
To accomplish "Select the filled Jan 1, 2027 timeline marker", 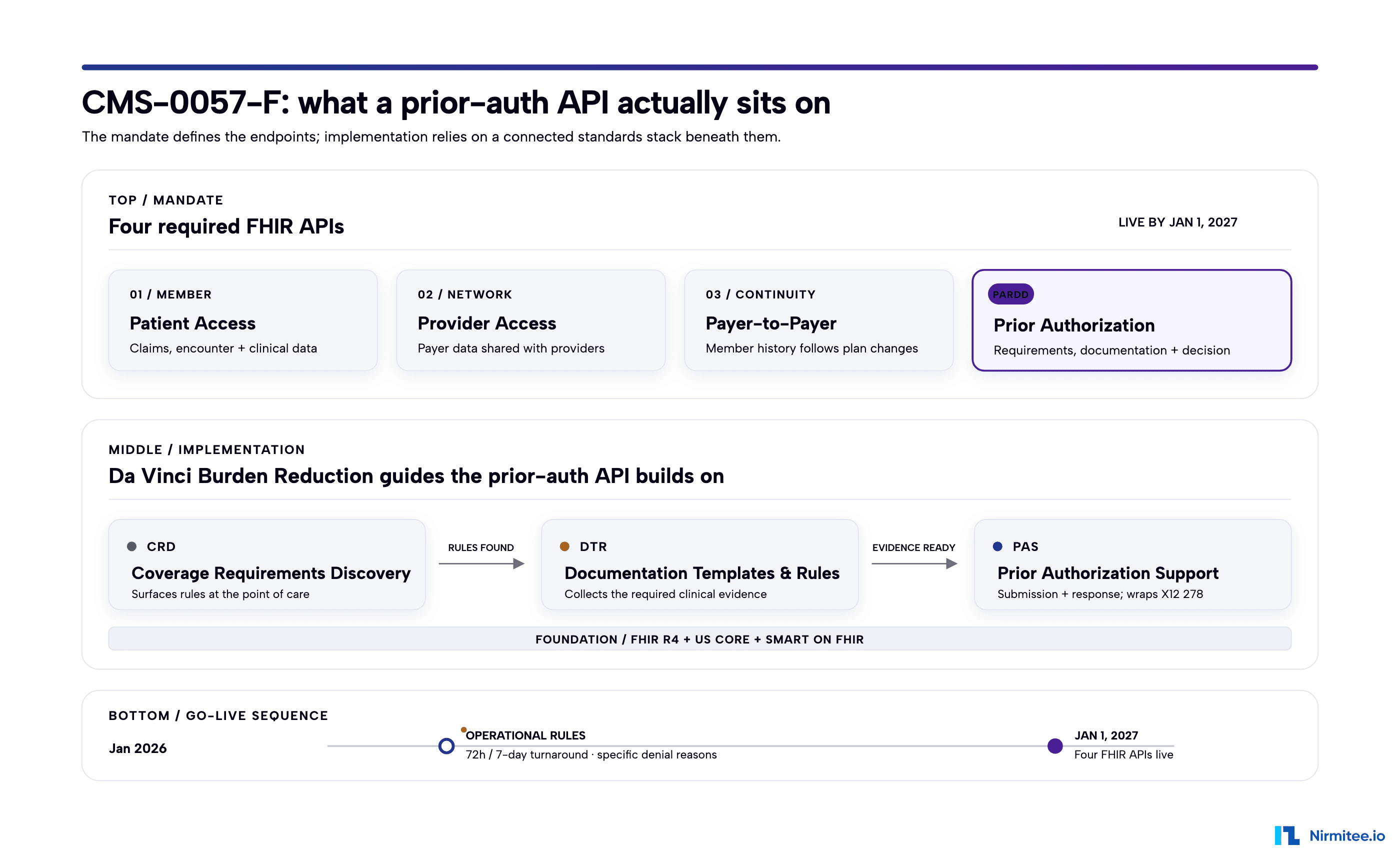I will point(1055,745).
